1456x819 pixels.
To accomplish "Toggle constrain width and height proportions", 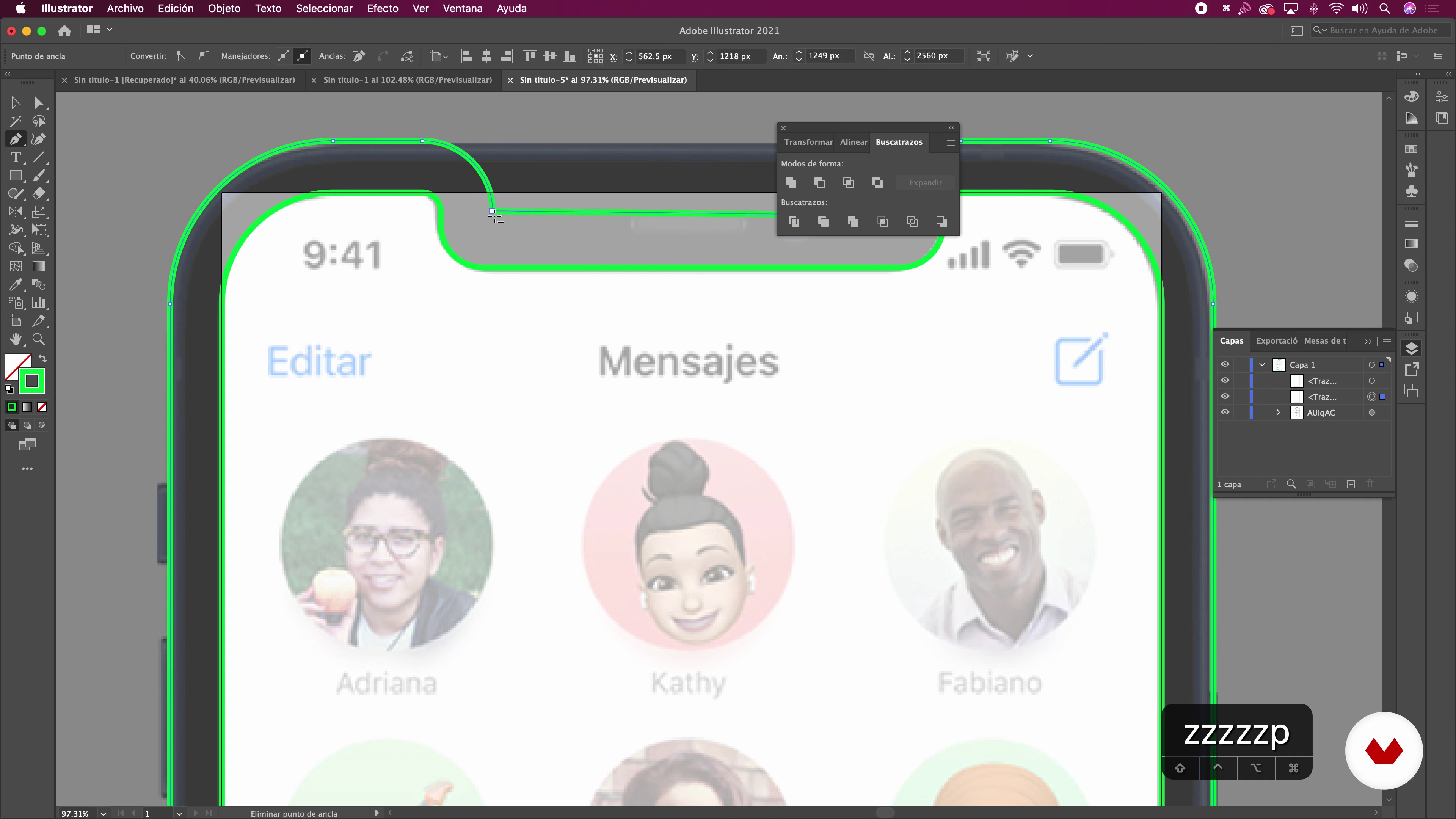I will 869,56.
